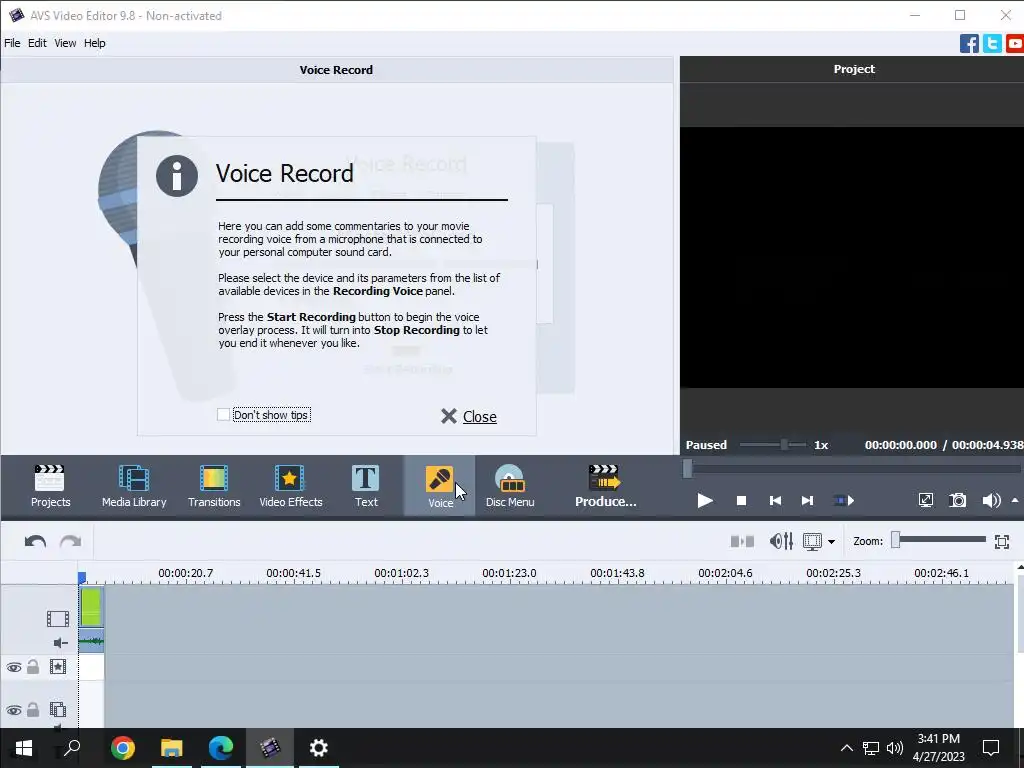This screenshot has width=1024, height=768.
Task: Click zoom to fit timeline icon
Action: pyautogui.click(x=1002, y=541)
